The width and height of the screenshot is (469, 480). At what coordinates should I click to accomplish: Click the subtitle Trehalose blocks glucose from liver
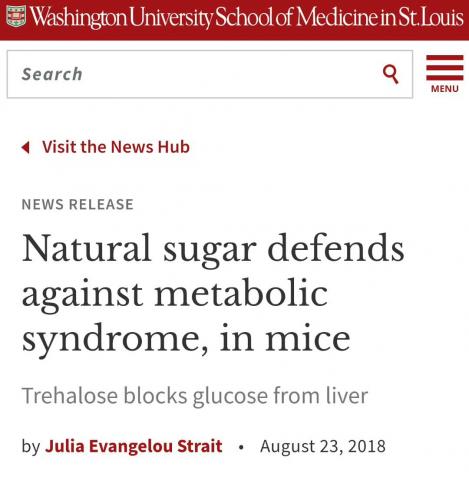tap(195, 395)
